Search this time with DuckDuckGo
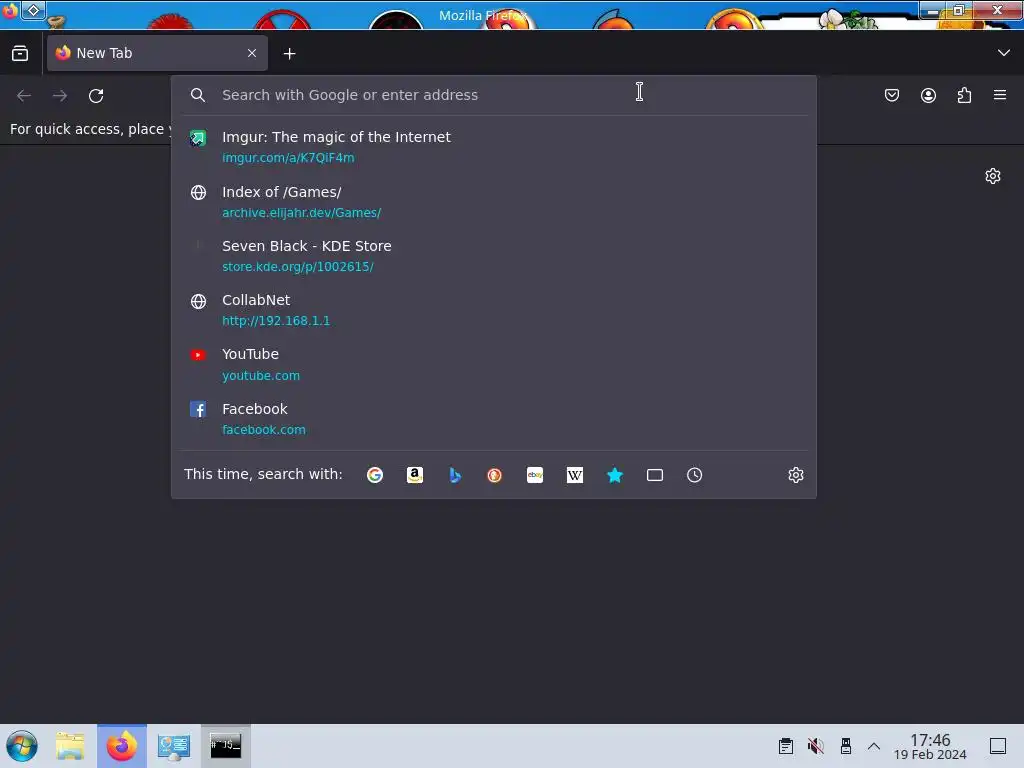This screenshot has width=1024, height=768. pos(494,475)
